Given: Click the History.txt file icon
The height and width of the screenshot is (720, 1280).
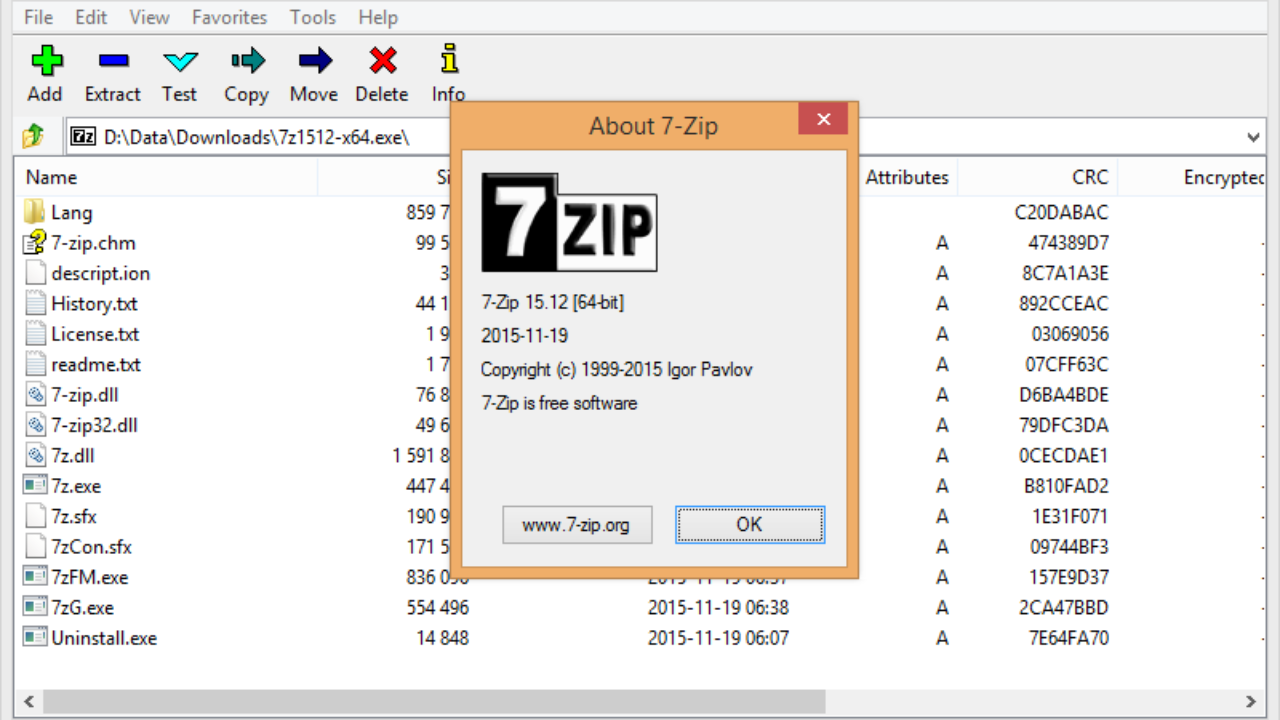Looking at the screenshot, I should tap(35, 303).
